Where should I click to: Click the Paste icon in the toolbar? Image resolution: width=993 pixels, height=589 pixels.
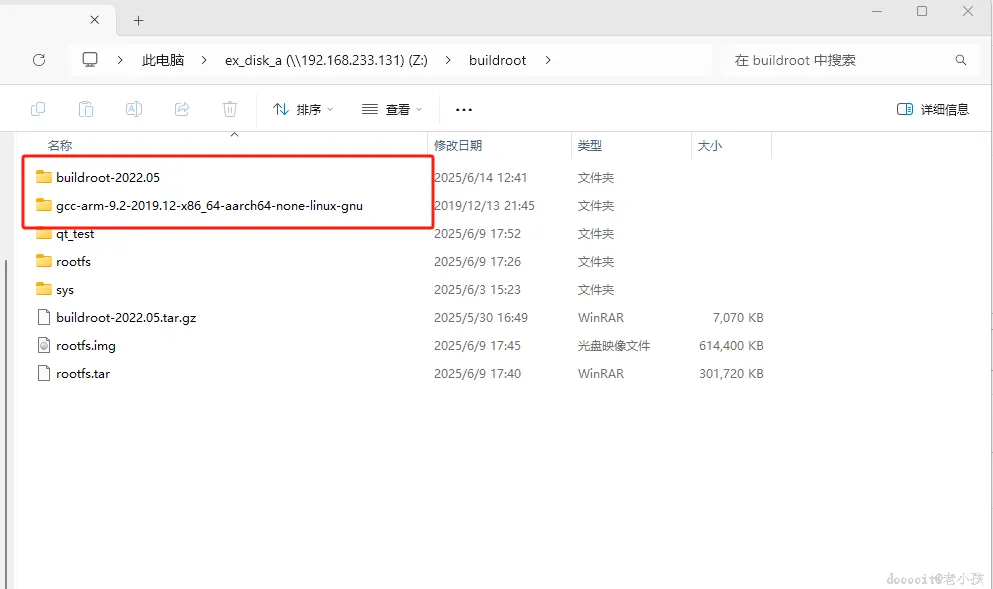tap(85, 109)
